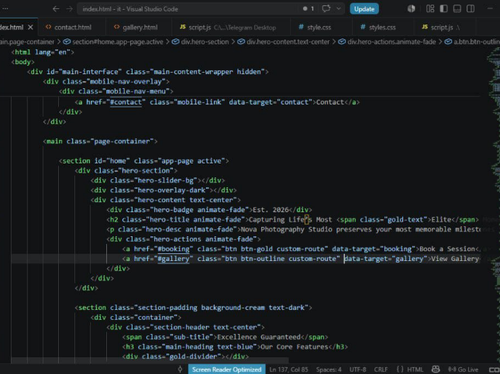Close the index.html tab

(30, 27)
